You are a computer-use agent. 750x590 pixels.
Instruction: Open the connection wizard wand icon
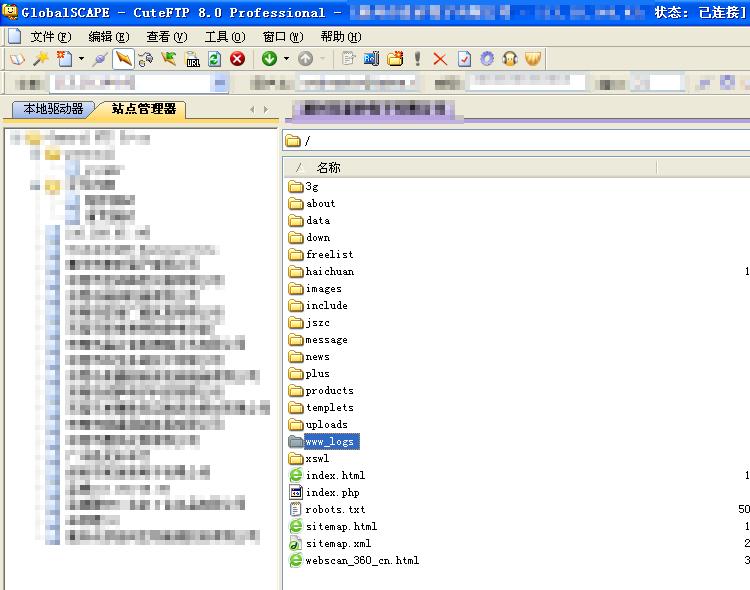41,59
